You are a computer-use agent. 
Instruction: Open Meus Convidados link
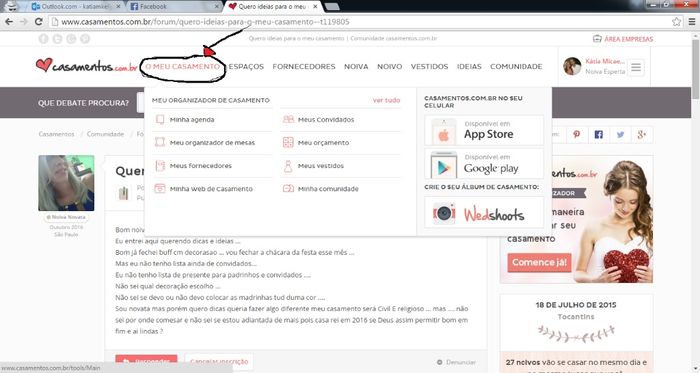pyautogui.click(x=326, y=120)
